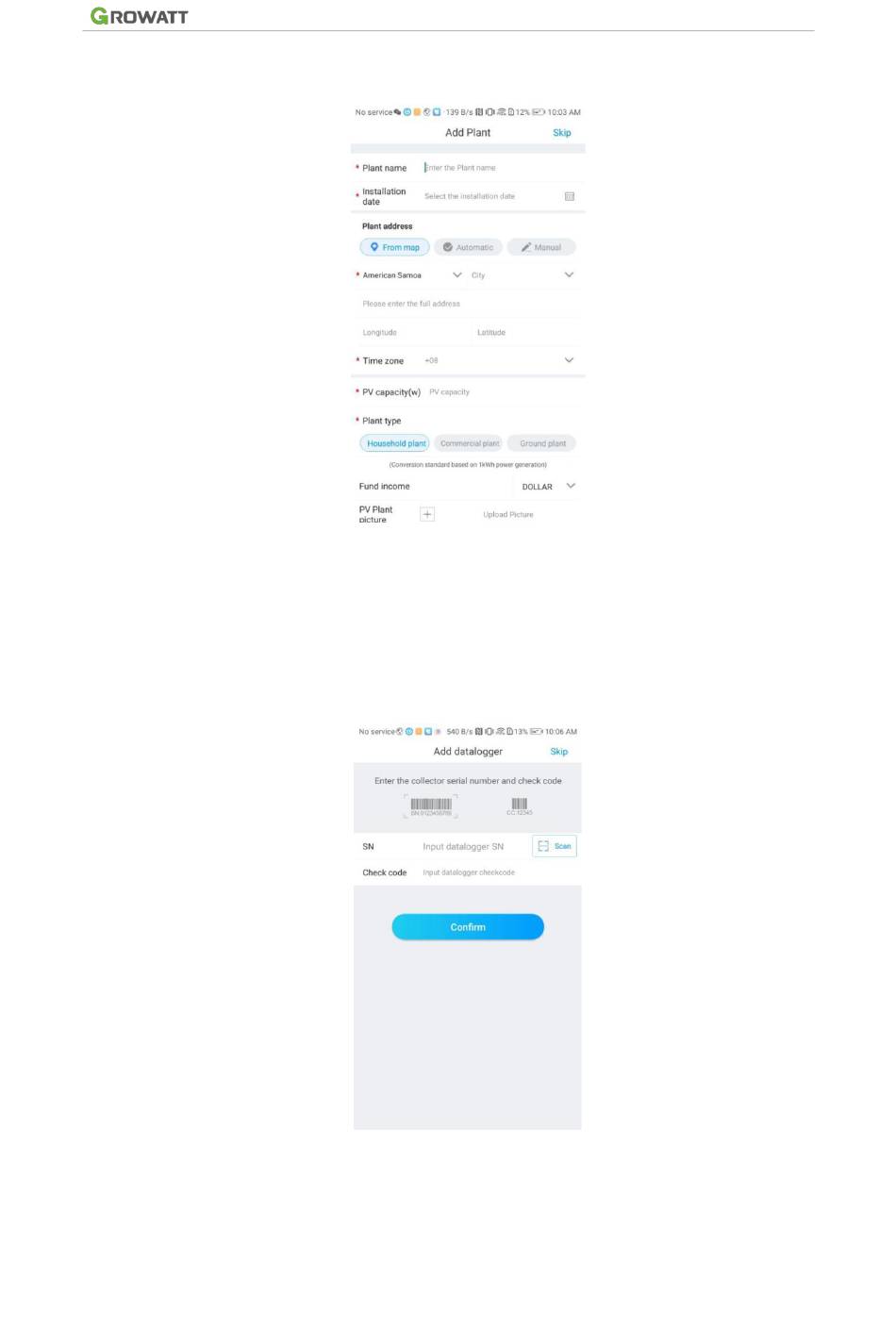
Task: Choose the Commercial plant type
Action: tap(470, 443)
